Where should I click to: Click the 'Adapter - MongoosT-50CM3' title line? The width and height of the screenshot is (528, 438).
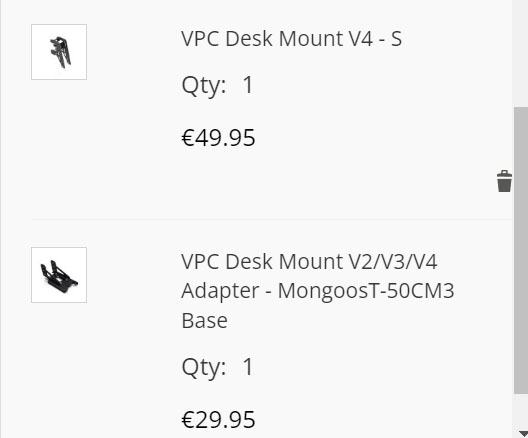coord(318,291)
